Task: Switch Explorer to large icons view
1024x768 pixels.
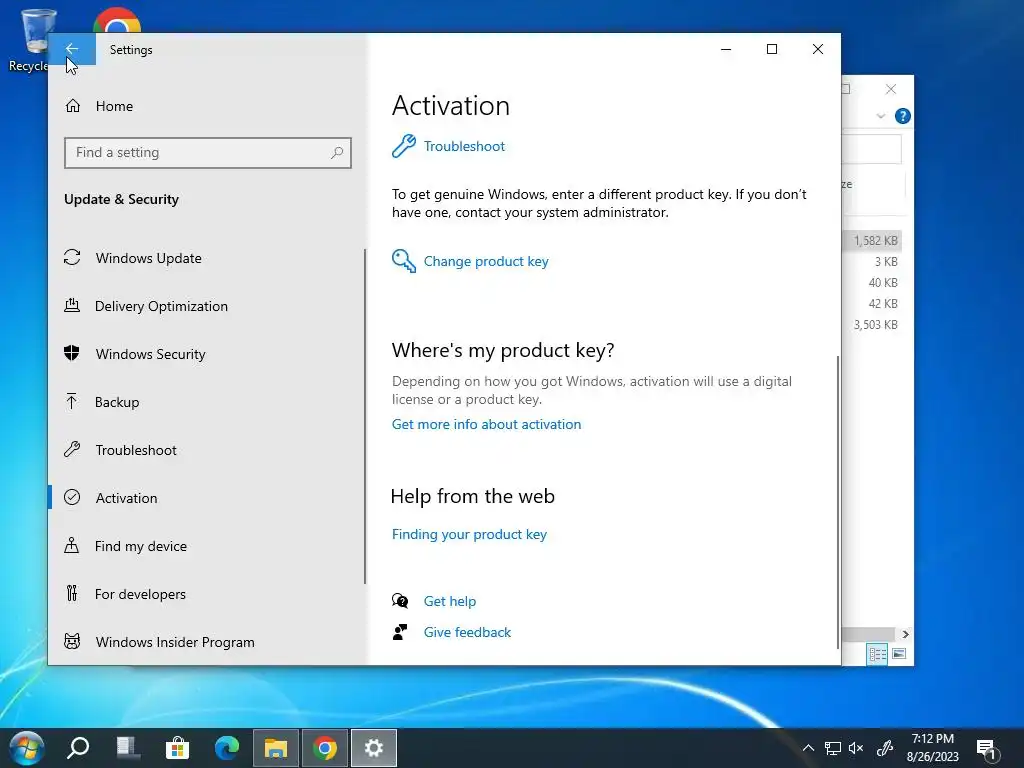Action: pyautogui.click(x=899, y=654)
